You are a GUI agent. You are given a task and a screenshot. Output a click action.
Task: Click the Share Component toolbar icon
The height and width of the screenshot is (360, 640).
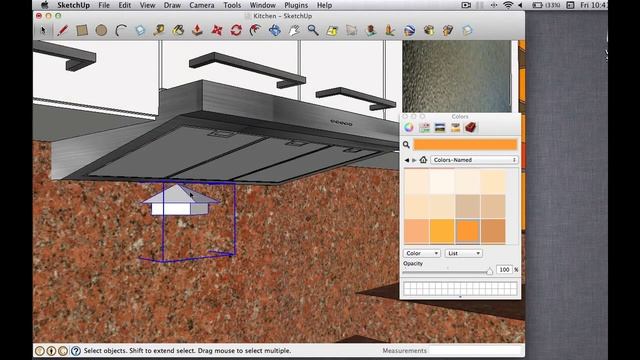(x=467, y=30)
